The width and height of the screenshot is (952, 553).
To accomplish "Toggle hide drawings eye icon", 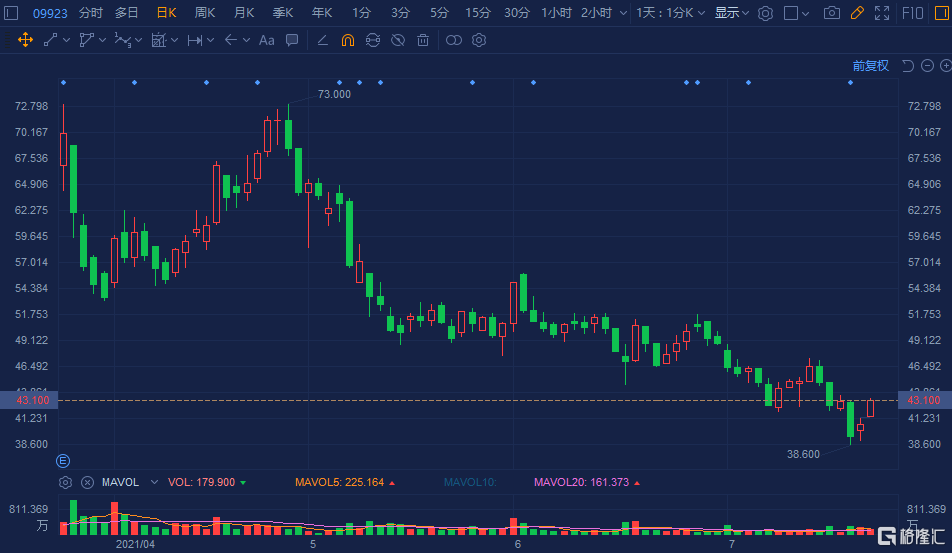I will [398, 40].
